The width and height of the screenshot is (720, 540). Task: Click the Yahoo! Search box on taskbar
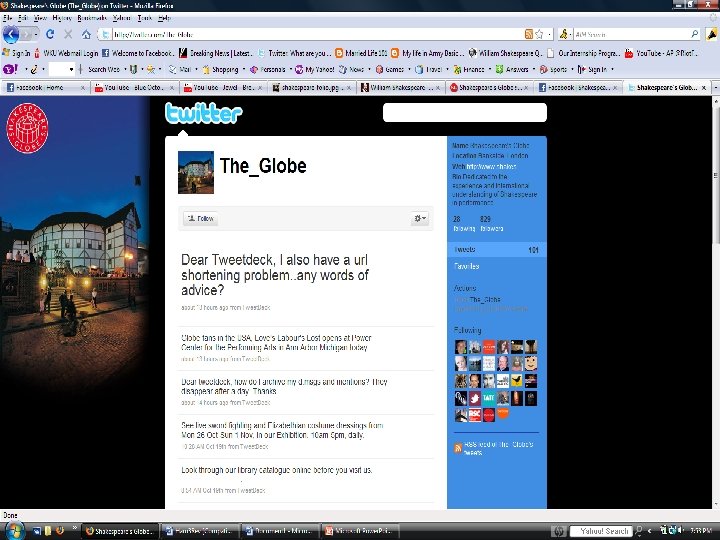pos(601,531)
